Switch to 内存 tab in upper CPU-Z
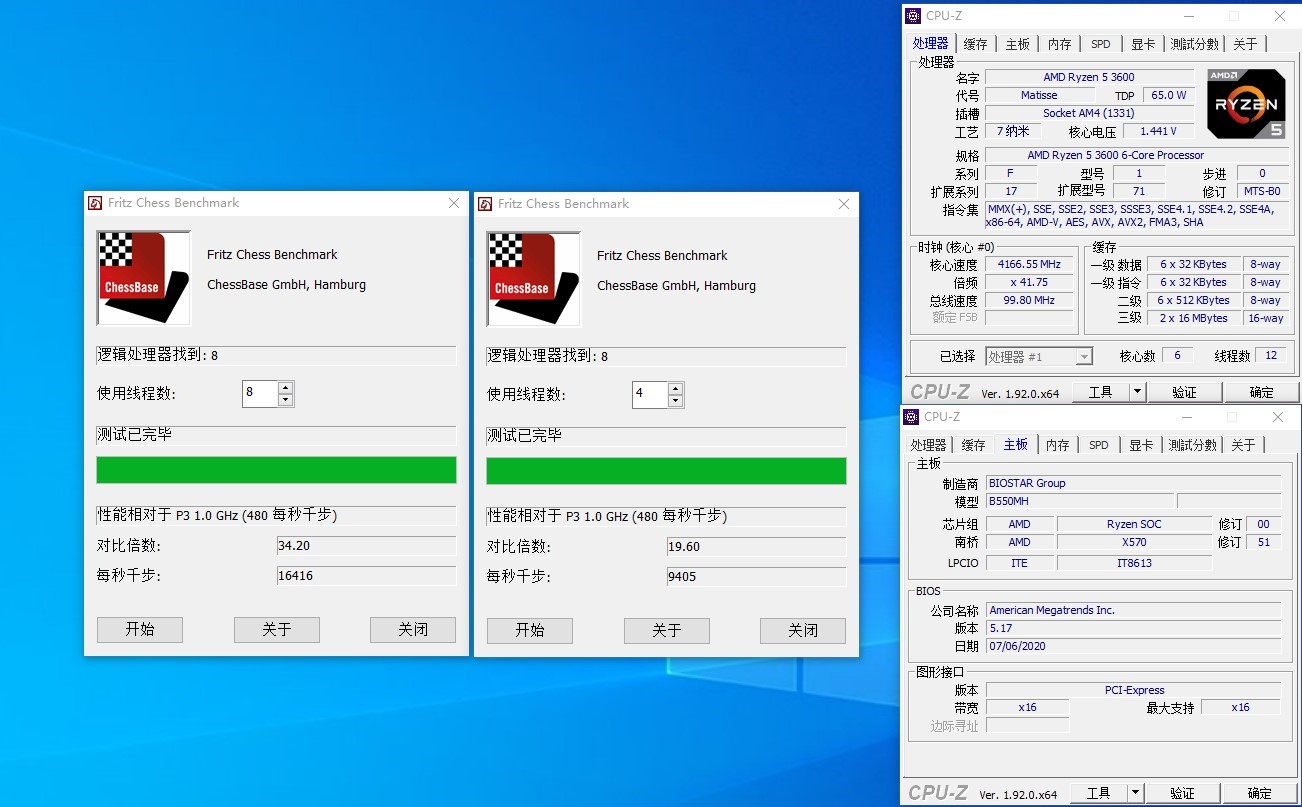This screenshot has width=1302, height=807. click(1060, 44)
